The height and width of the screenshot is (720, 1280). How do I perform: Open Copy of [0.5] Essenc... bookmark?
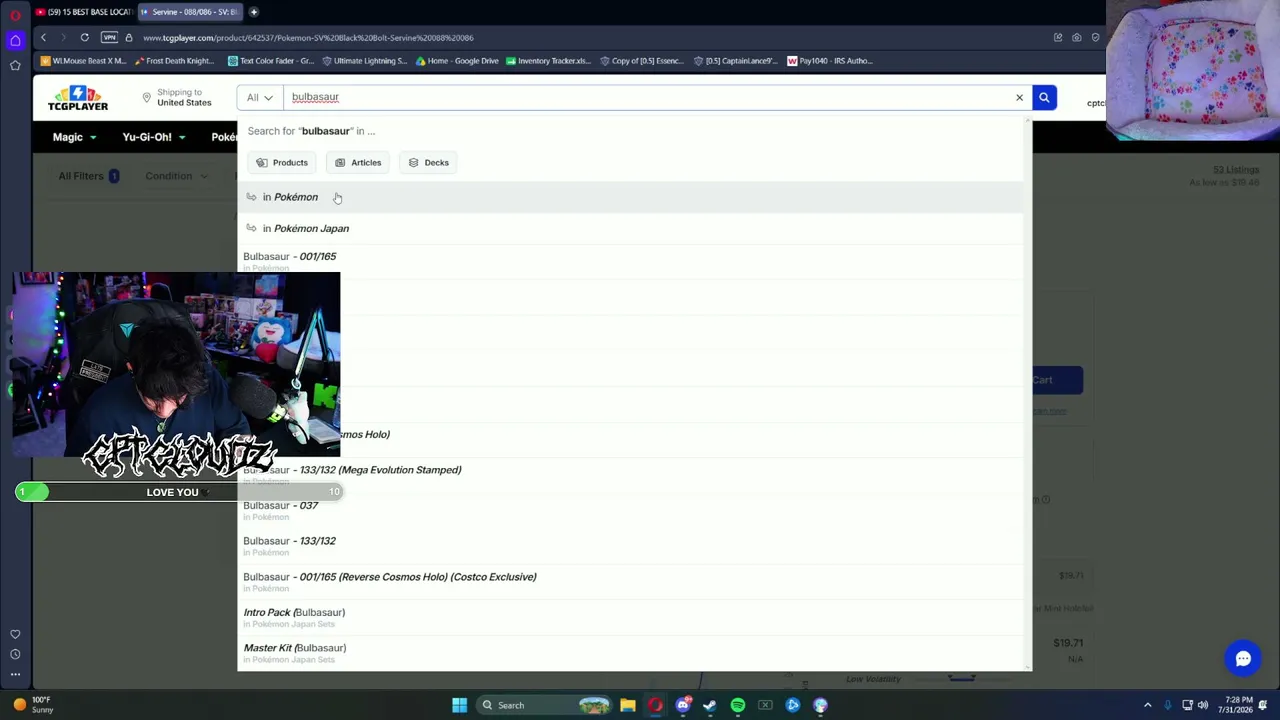(641, 61)
